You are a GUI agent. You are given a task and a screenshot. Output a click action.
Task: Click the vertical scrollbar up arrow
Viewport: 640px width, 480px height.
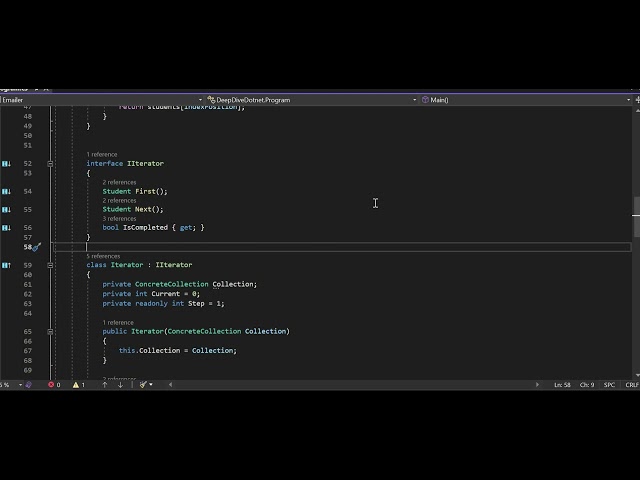[x=637, y=110]
